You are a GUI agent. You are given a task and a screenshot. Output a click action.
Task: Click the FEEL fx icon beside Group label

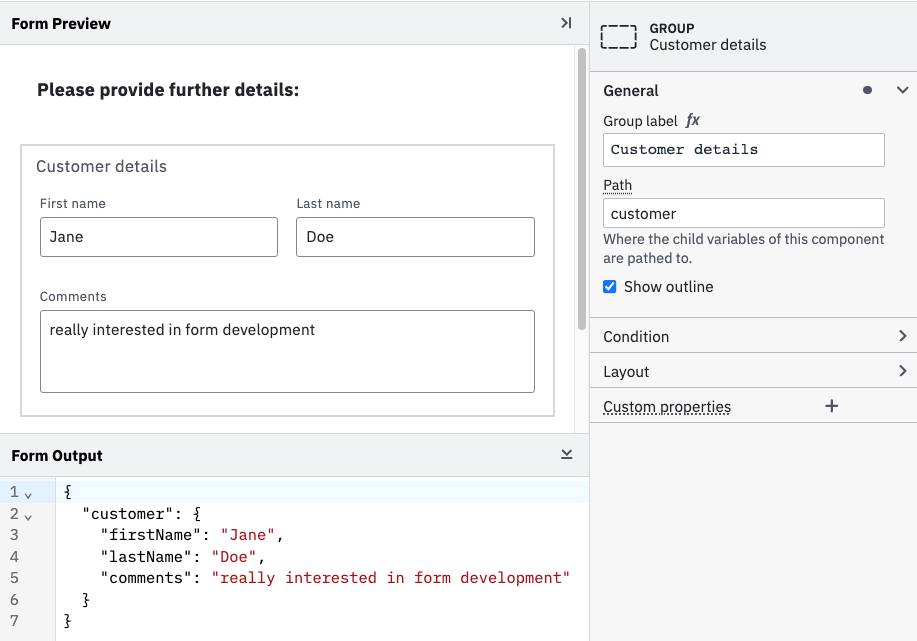pos(692,120)
